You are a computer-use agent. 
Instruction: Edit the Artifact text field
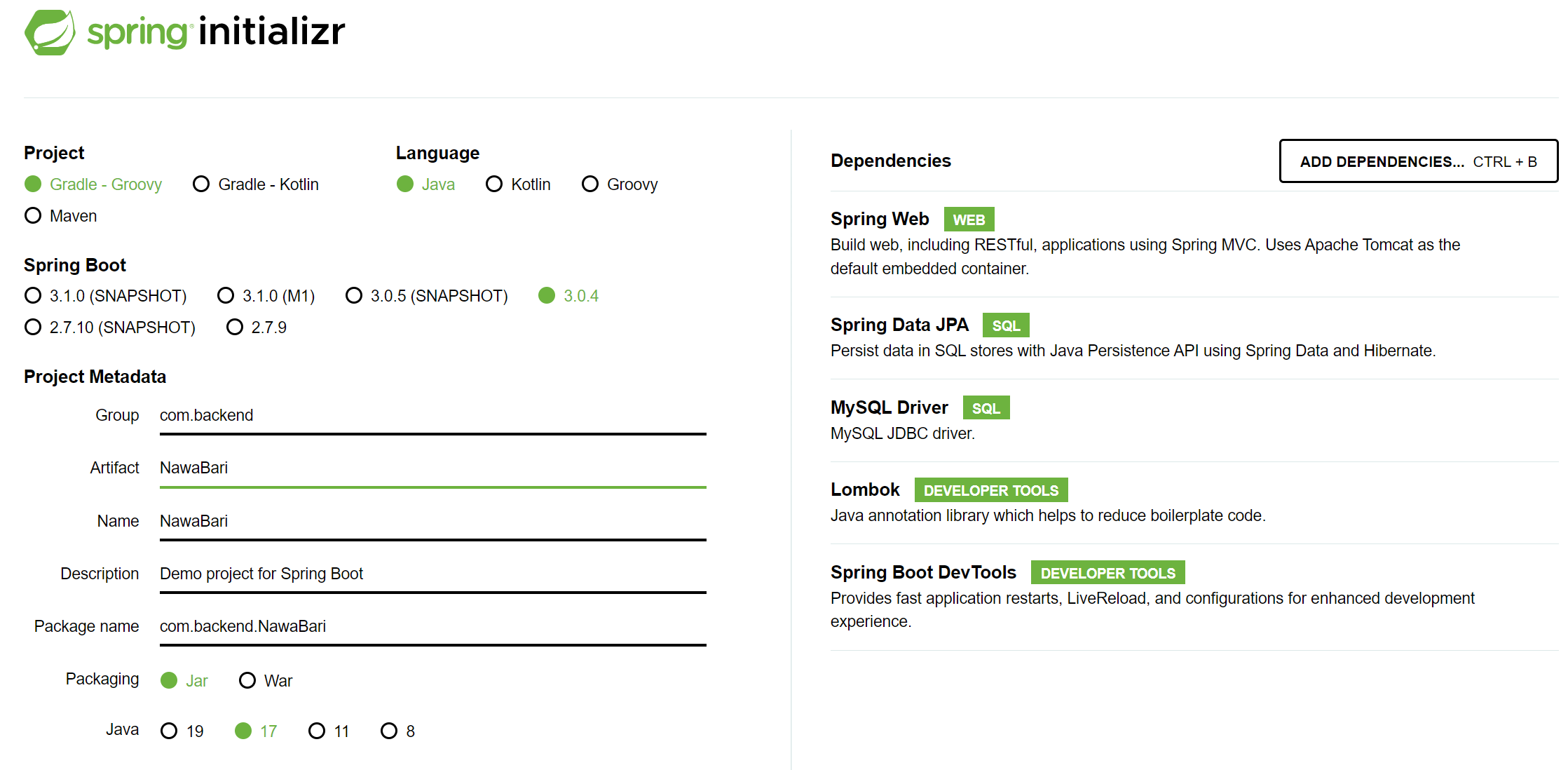pyautogui.click(x=432, y=468)
